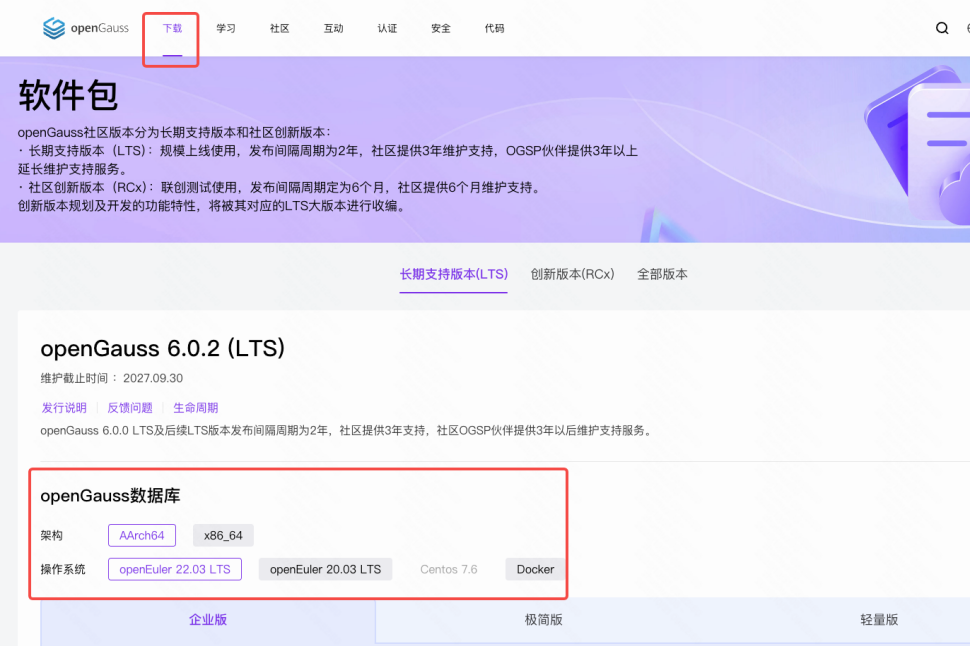
Task: Switch to 企业版 edition tab
Action: (x=208, y=620)
